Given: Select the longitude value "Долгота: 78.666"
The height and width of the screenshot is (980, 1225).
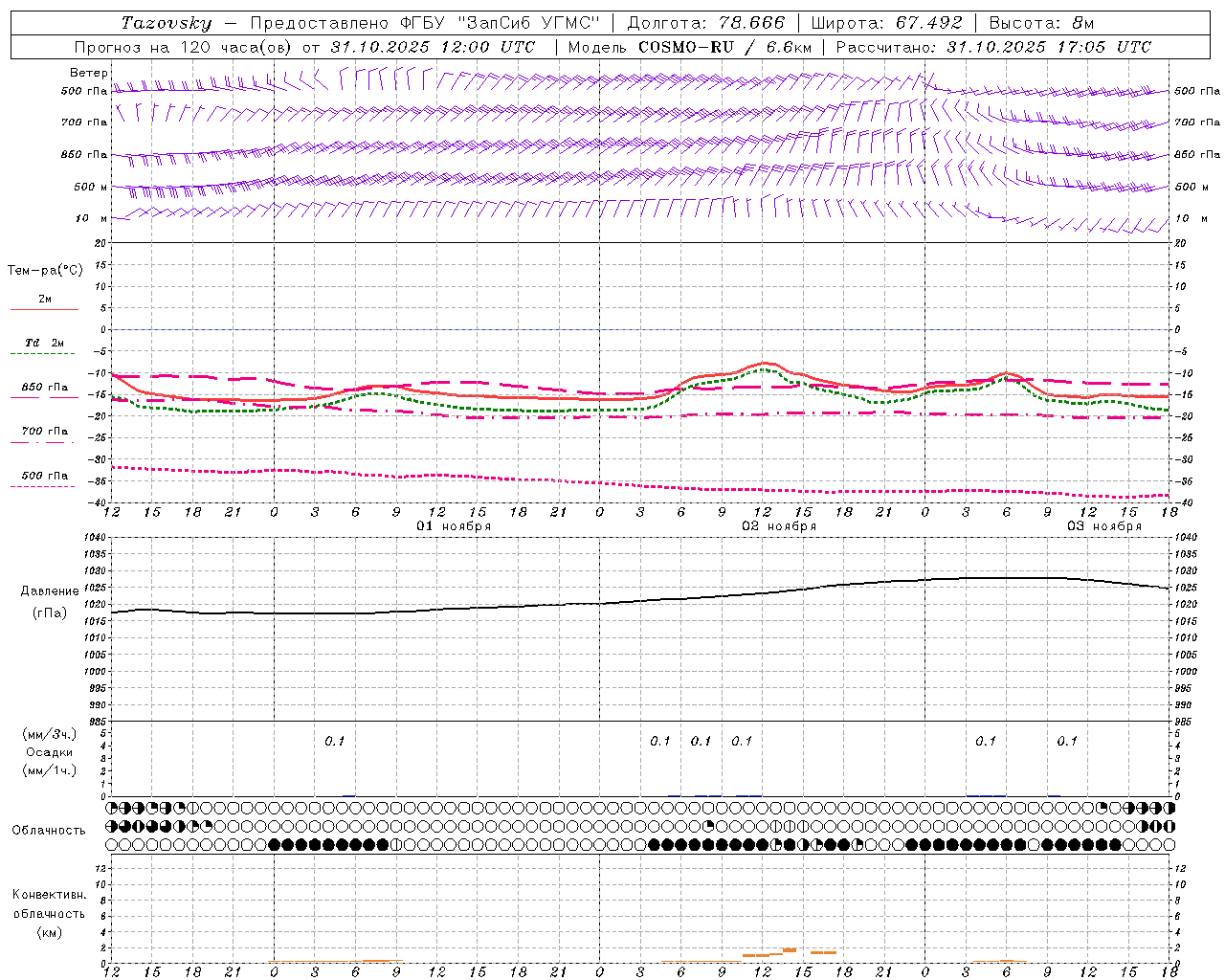Looking at the screenshot, I should tap(705, 23).
